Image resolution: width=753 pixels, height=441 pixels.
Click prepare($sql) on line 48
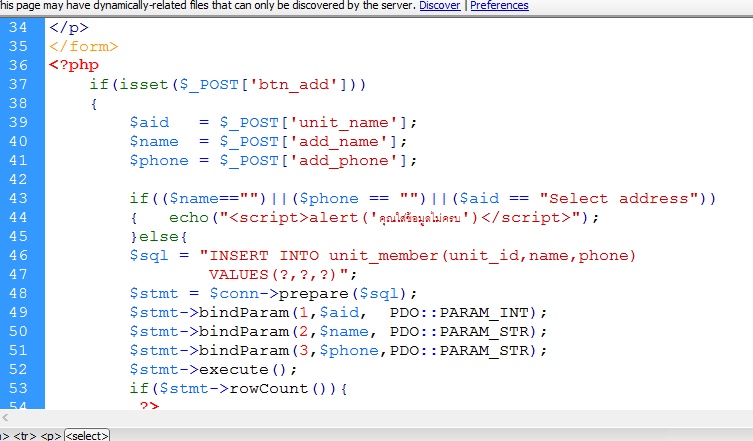pos(342,294)
